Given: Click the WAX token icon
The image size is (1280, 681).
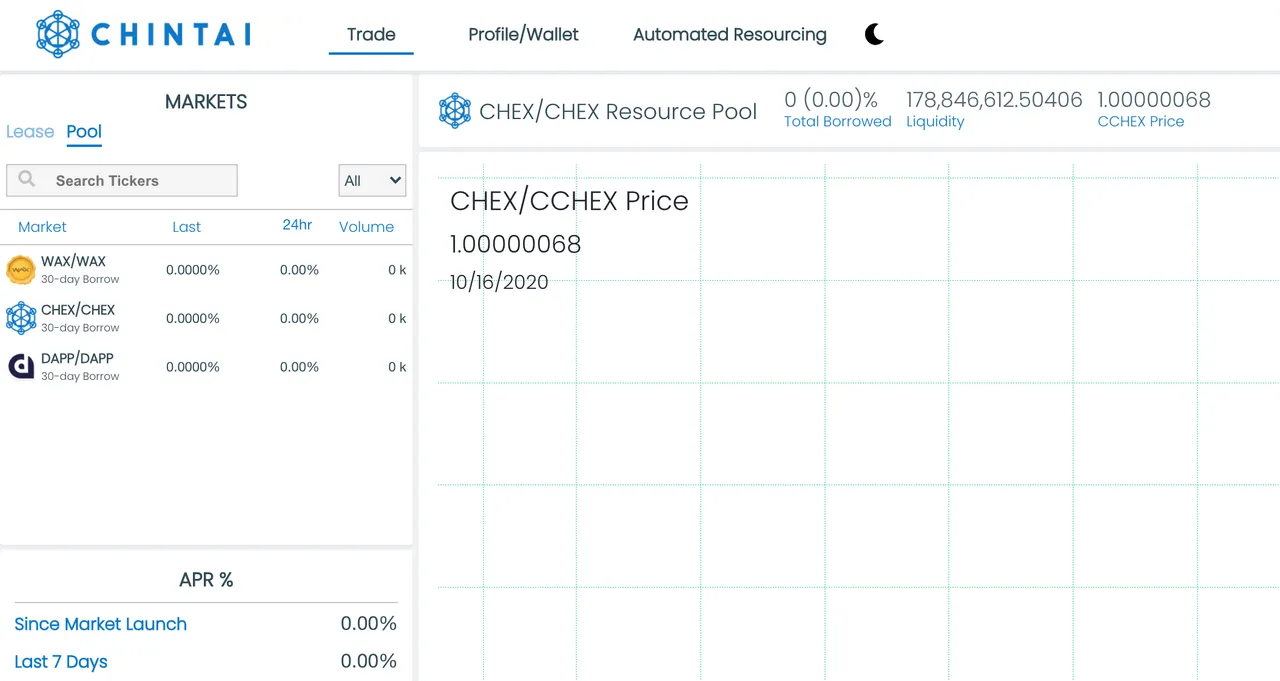Looking at the screenshot, I should click(21, 270).
